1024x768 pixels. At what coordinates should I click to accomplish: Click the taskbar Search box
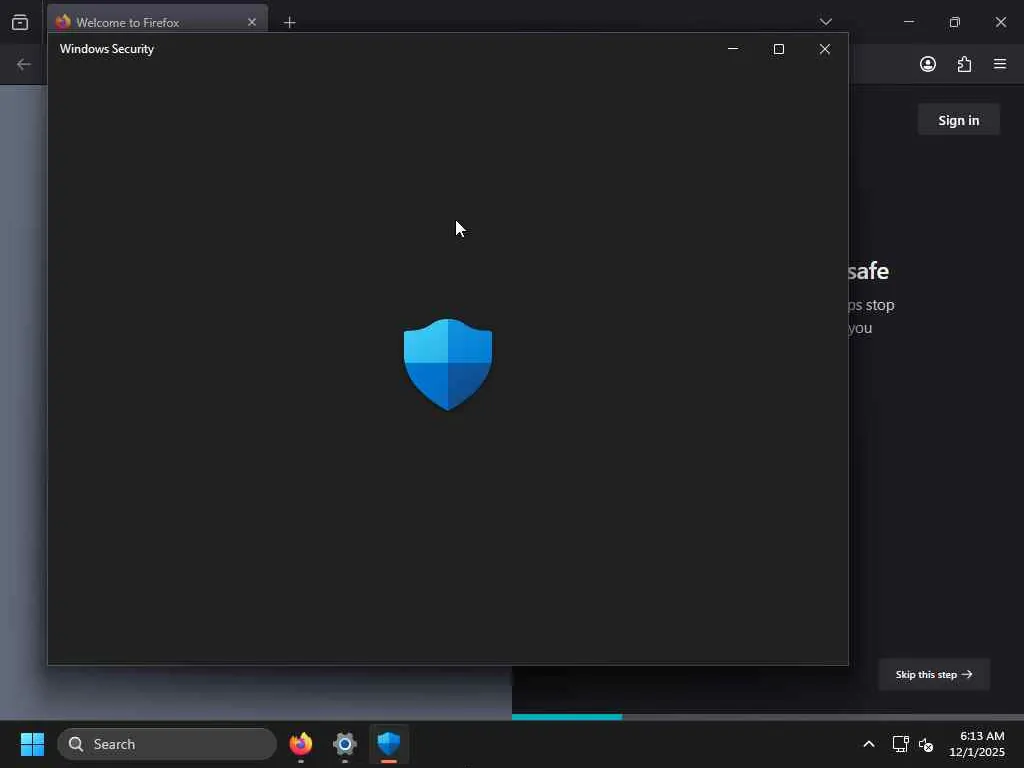(167, 744)
